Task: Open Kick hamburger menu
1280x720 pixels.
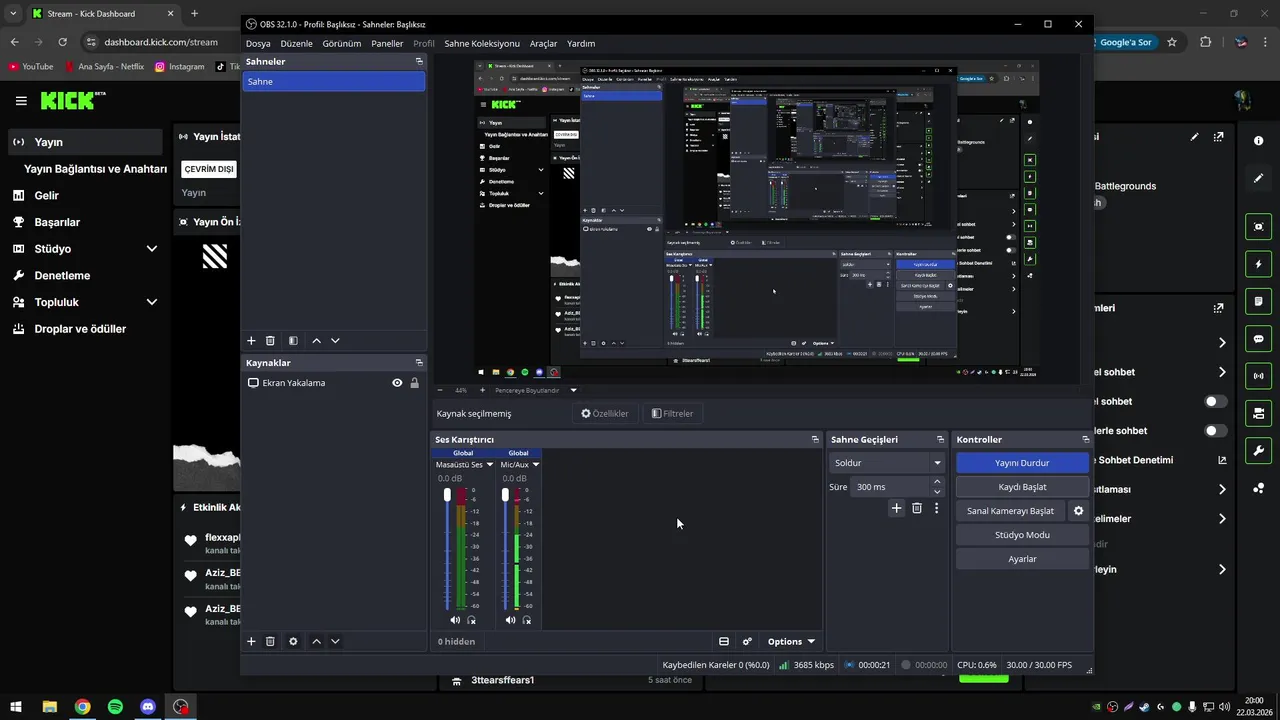Action: coord(21,101)
